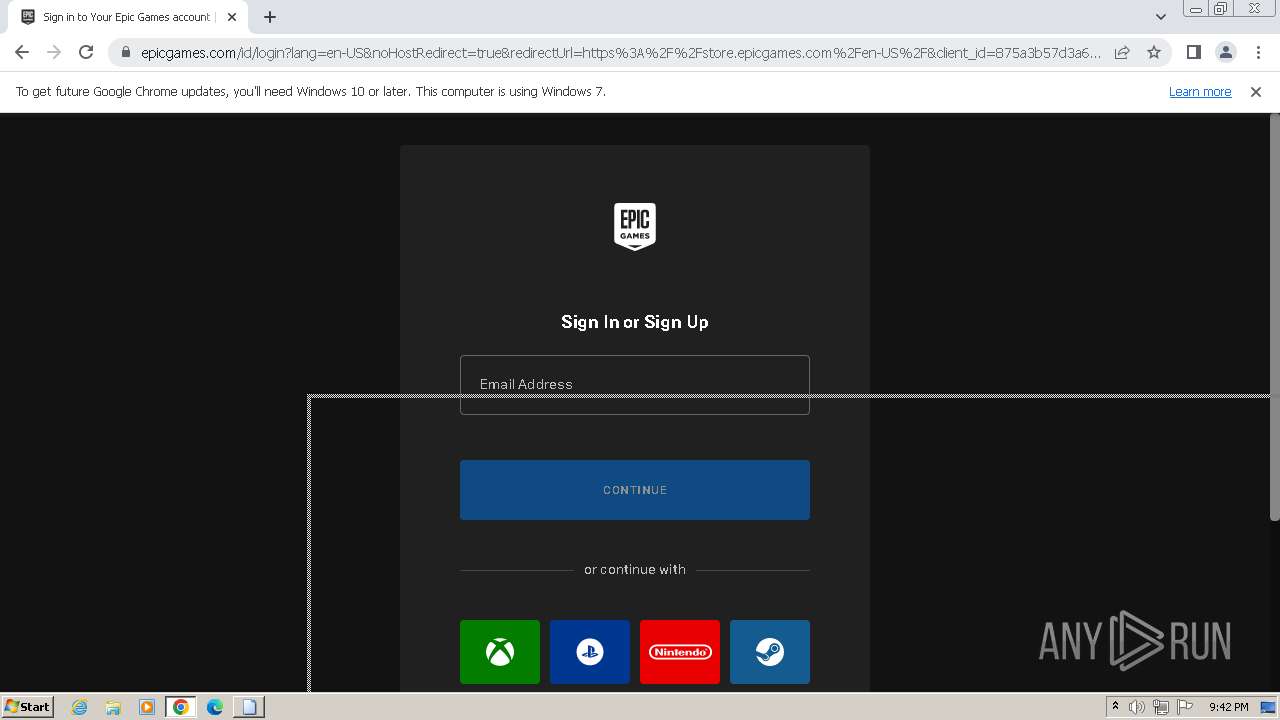Open Microsoft Edge from taskbar

click(x=215, y=707)
